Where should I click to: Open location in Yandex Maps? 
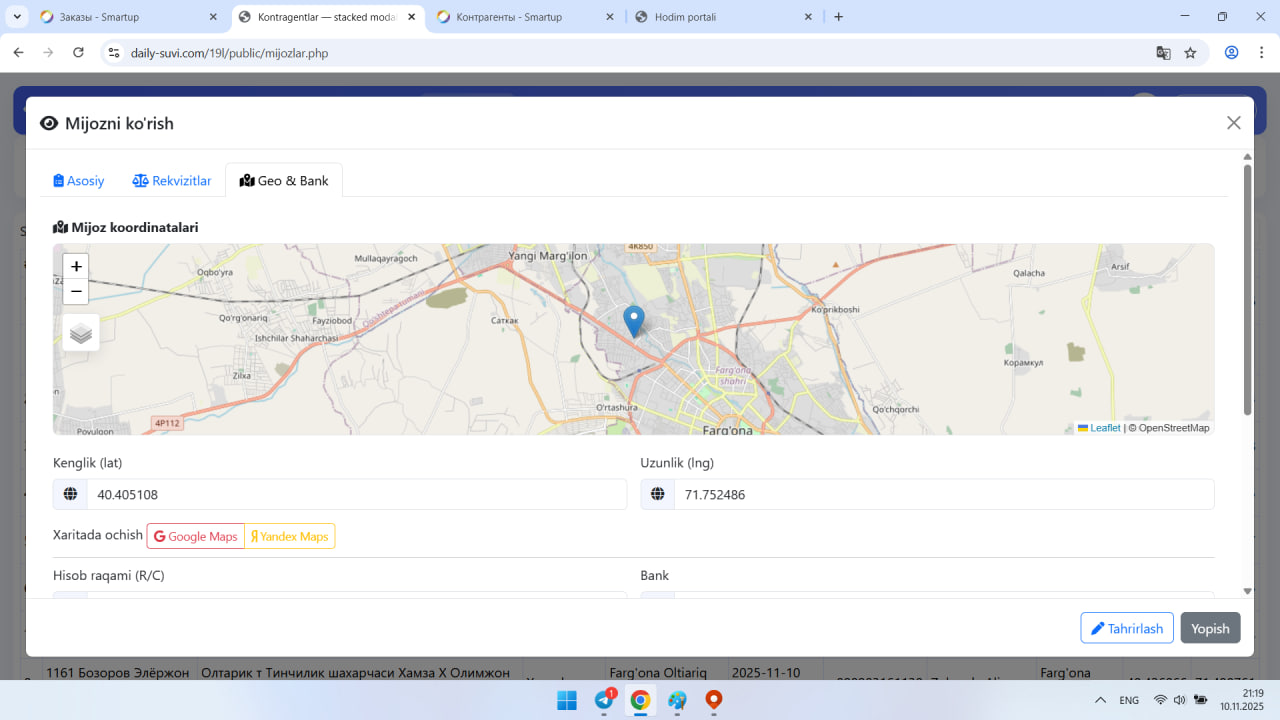(290, 536)
